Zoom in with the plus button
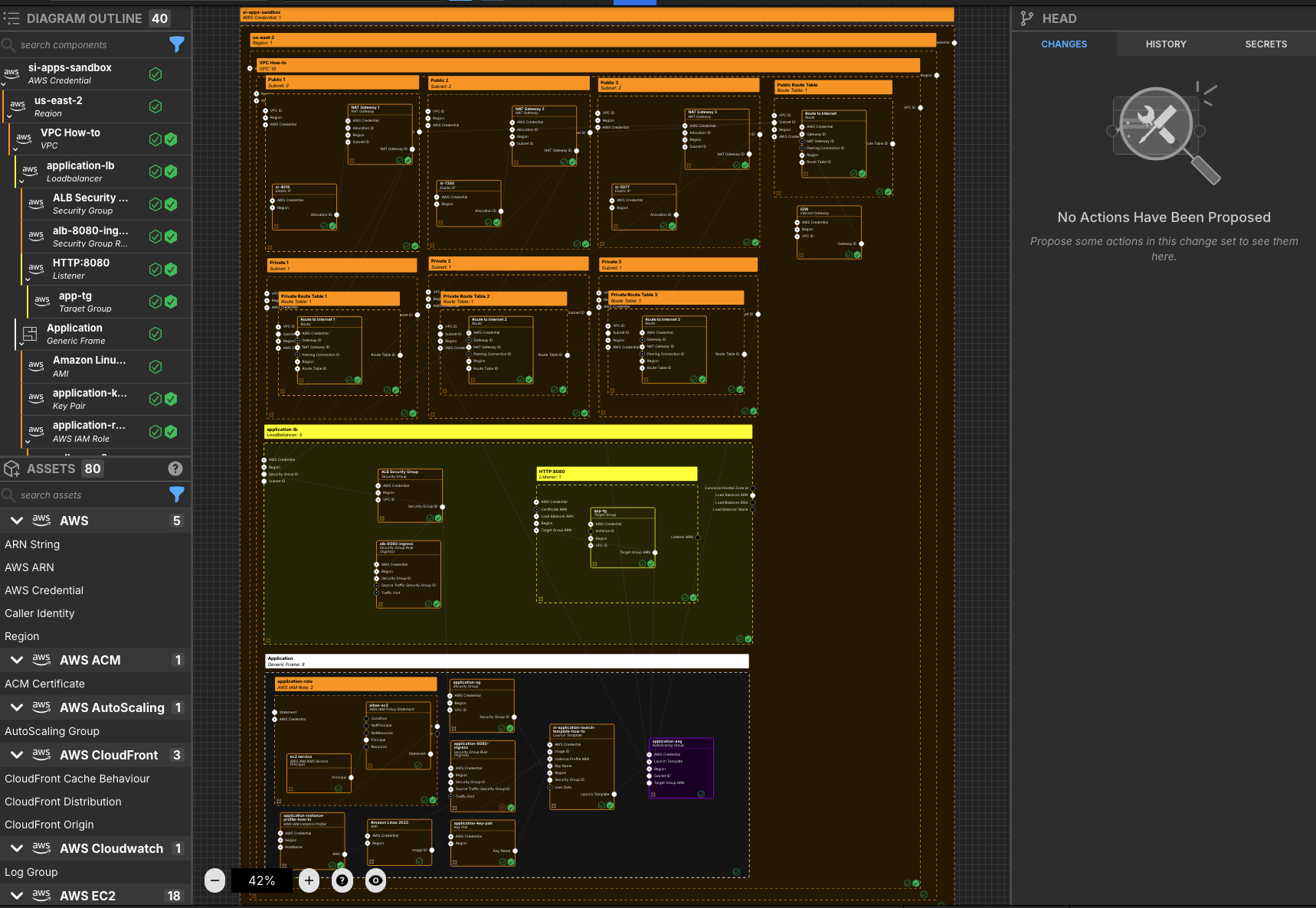This screenshot has width=1316, height=908. click(x=309, y=880)
